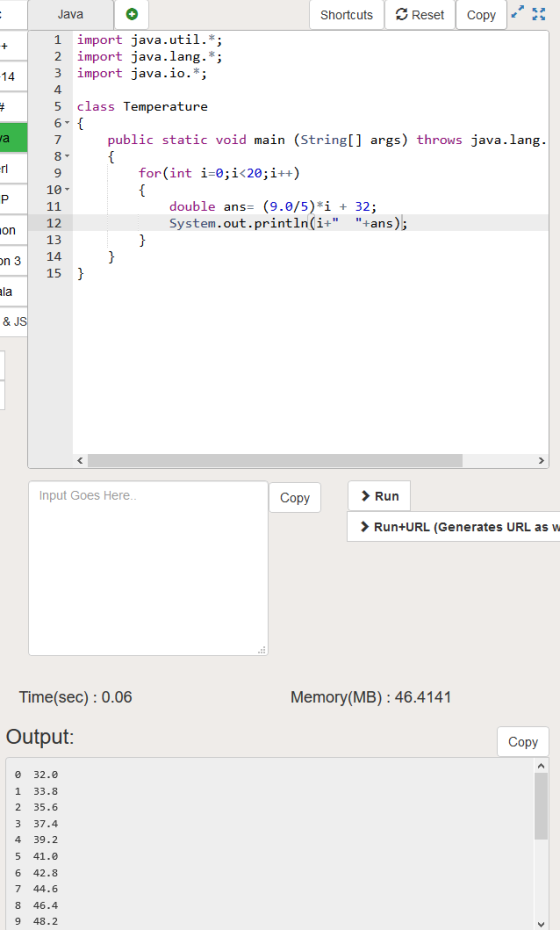This screenshot has height=930, width=560.
Task: Select the language item ending in 'ala'
Action: pyautogui.click(x=13, y=291)
